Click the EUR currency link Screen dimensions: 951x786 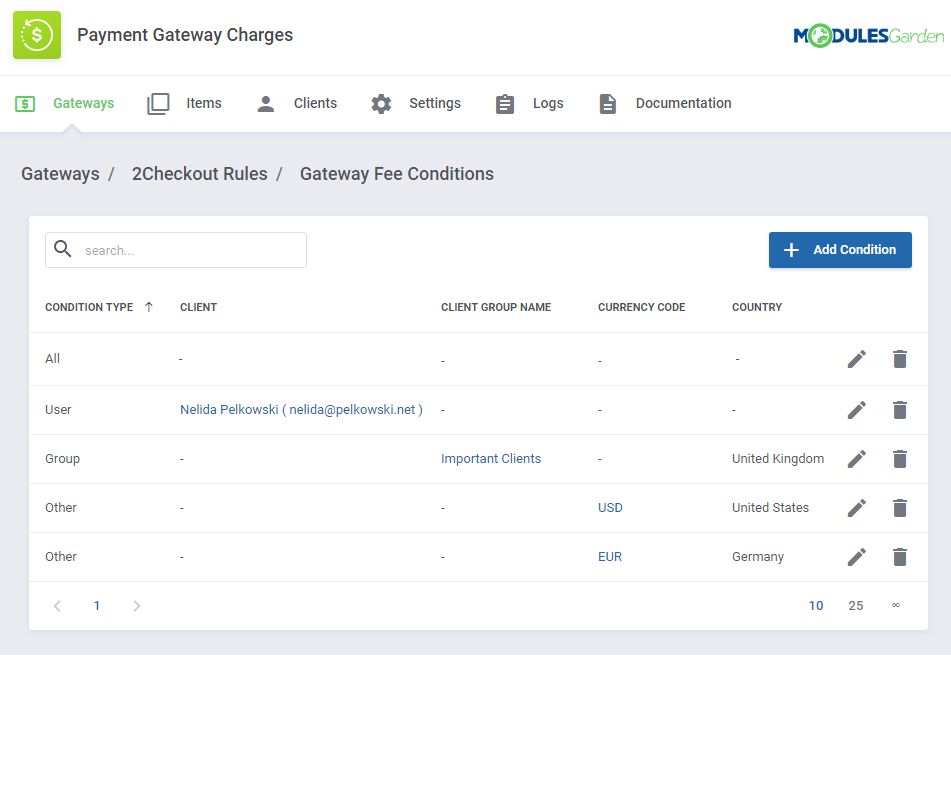[610, 557]
